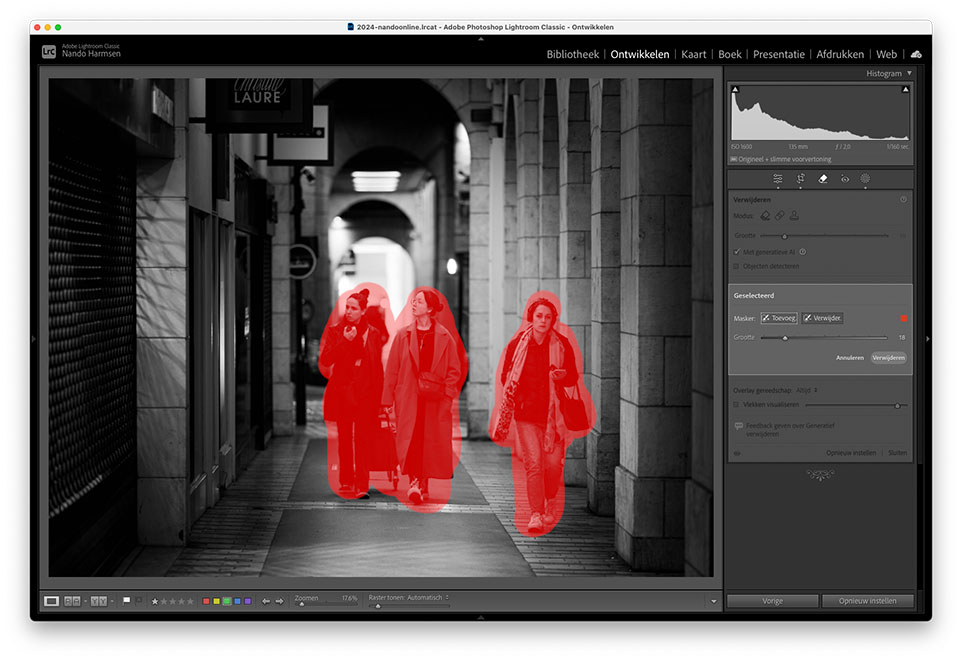
Task: Apply the purple color label
Action: [247, 601]
